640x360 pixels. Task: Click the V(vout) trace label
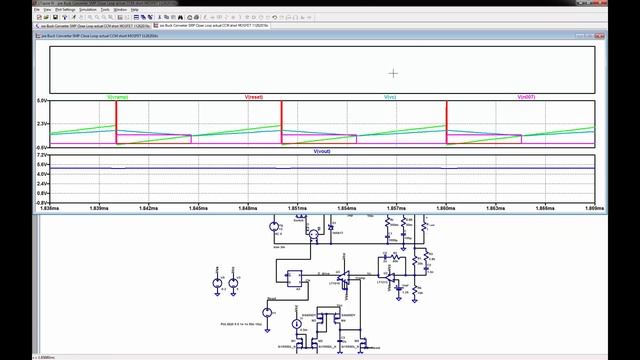322,151
